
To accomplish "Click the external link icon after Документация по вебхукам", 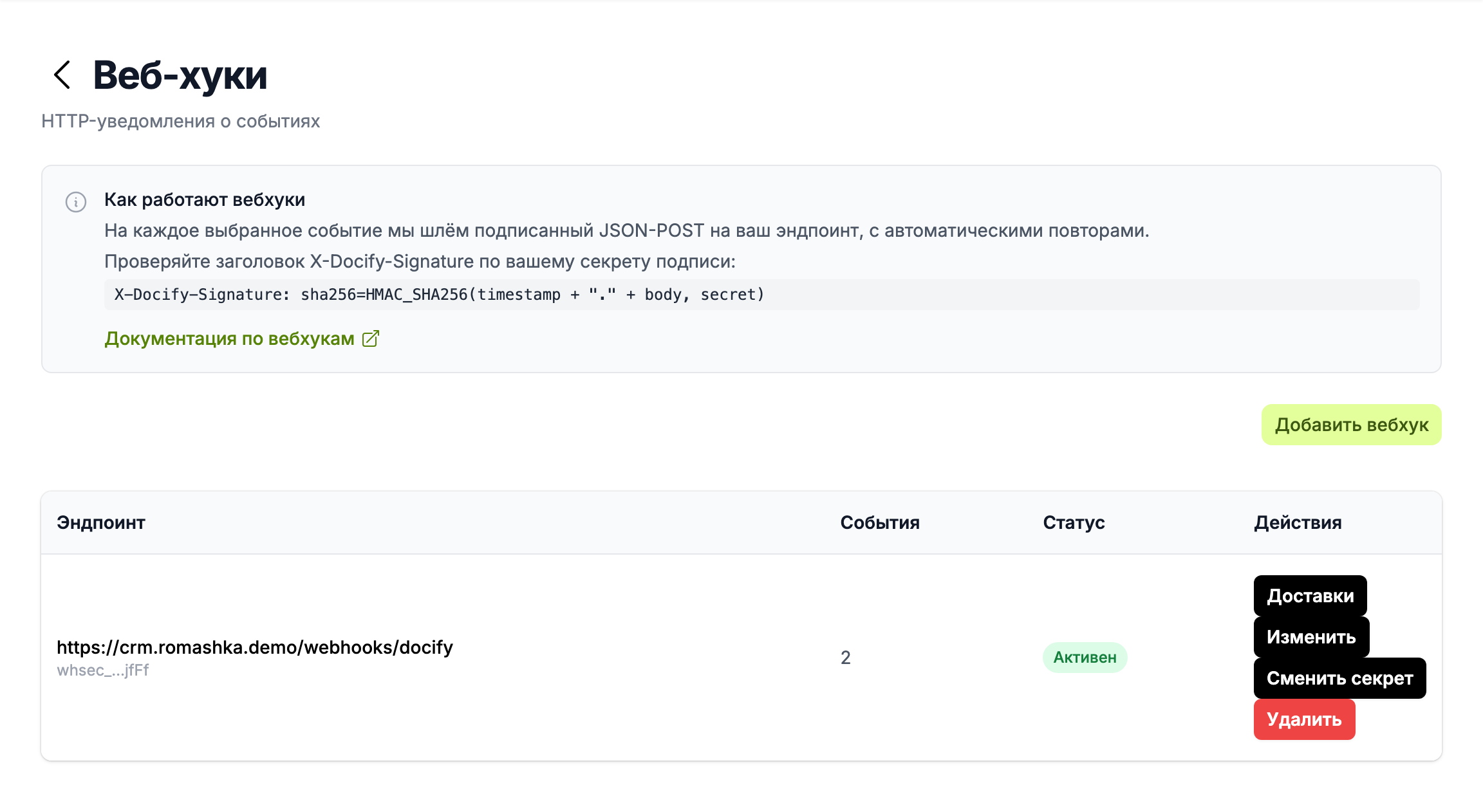I will pos(371,338).
